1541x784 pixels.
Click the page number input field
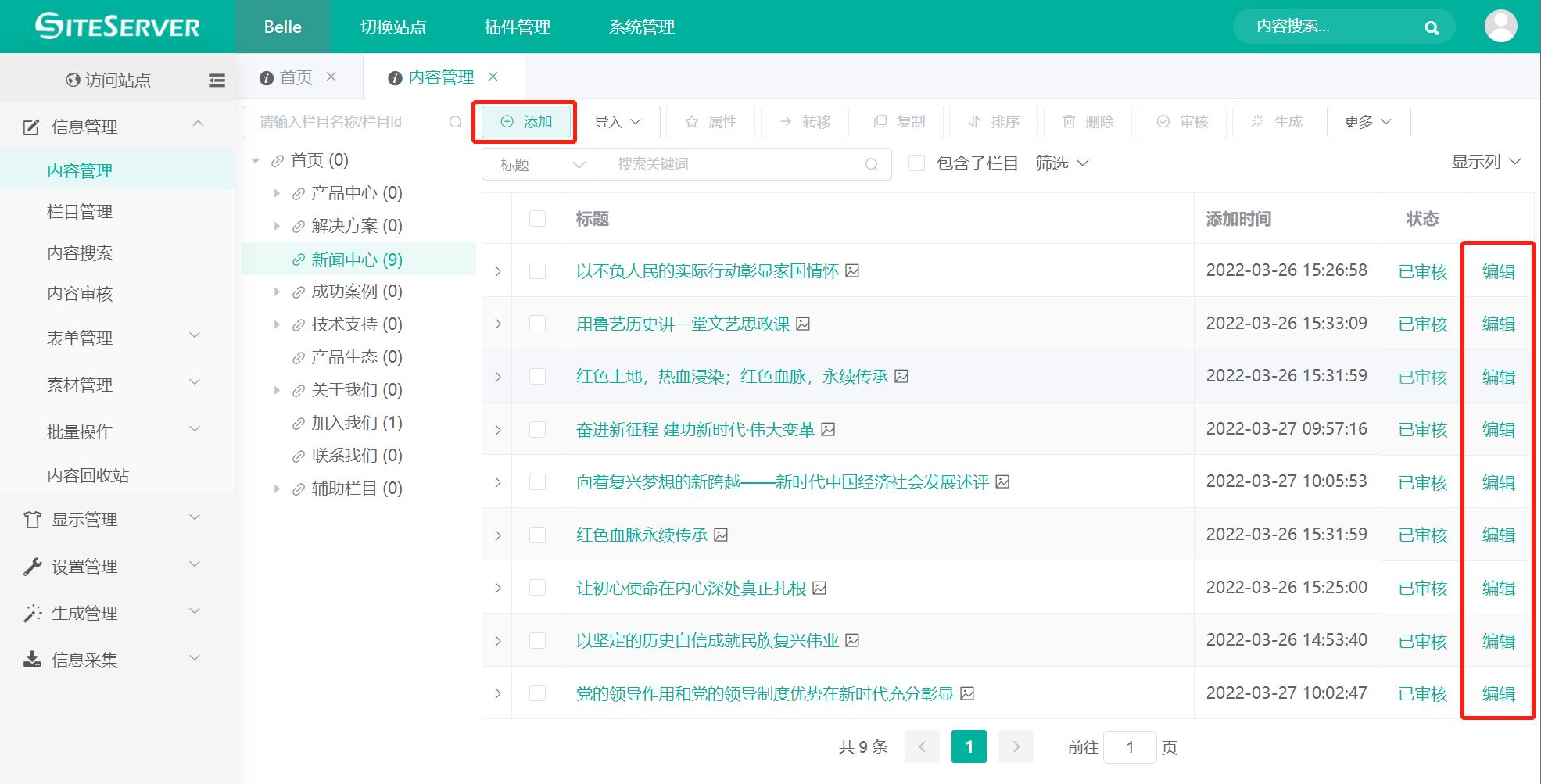(1130, 747)
